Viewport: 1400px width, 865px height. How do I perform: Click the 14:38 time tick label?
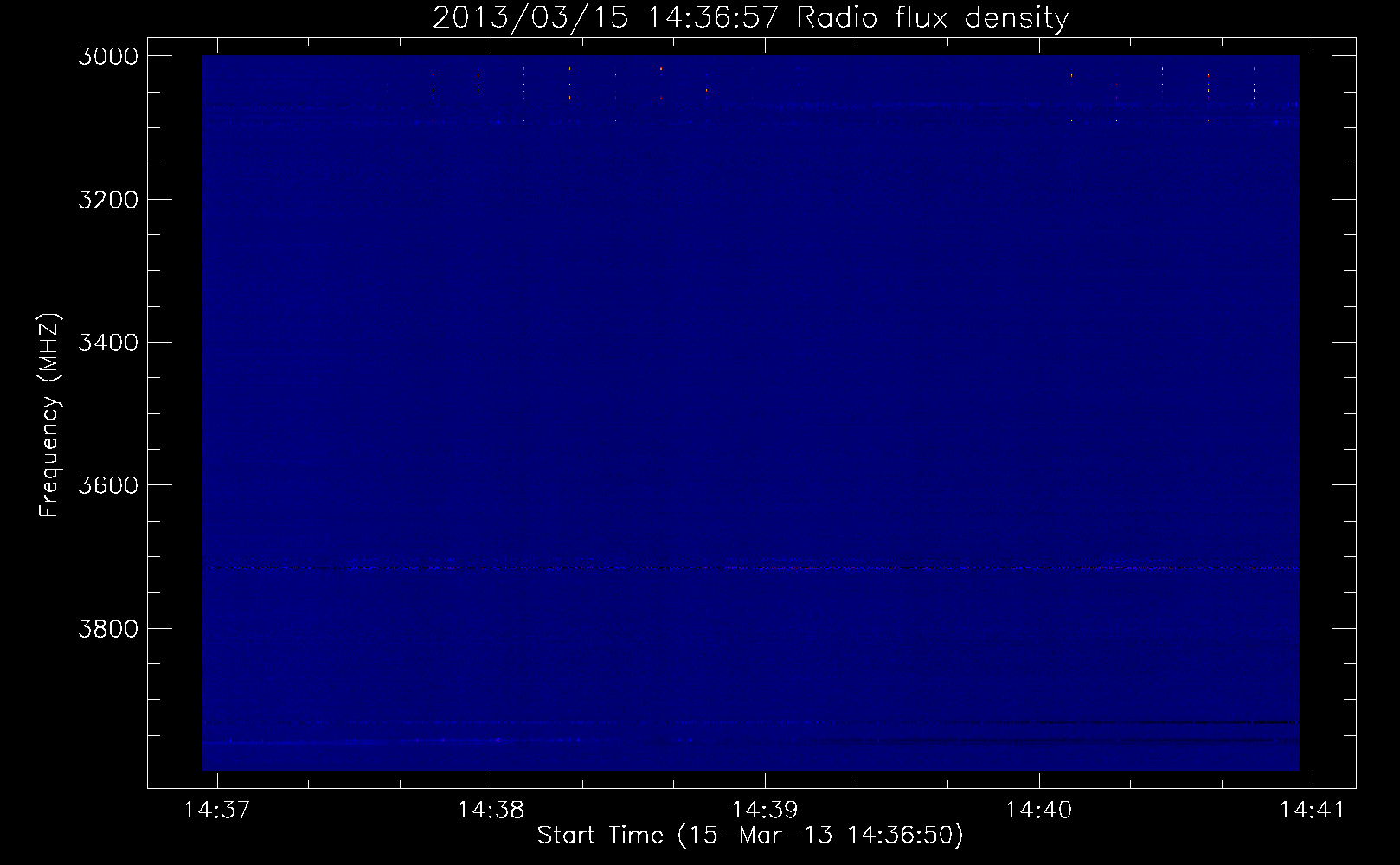491,810
